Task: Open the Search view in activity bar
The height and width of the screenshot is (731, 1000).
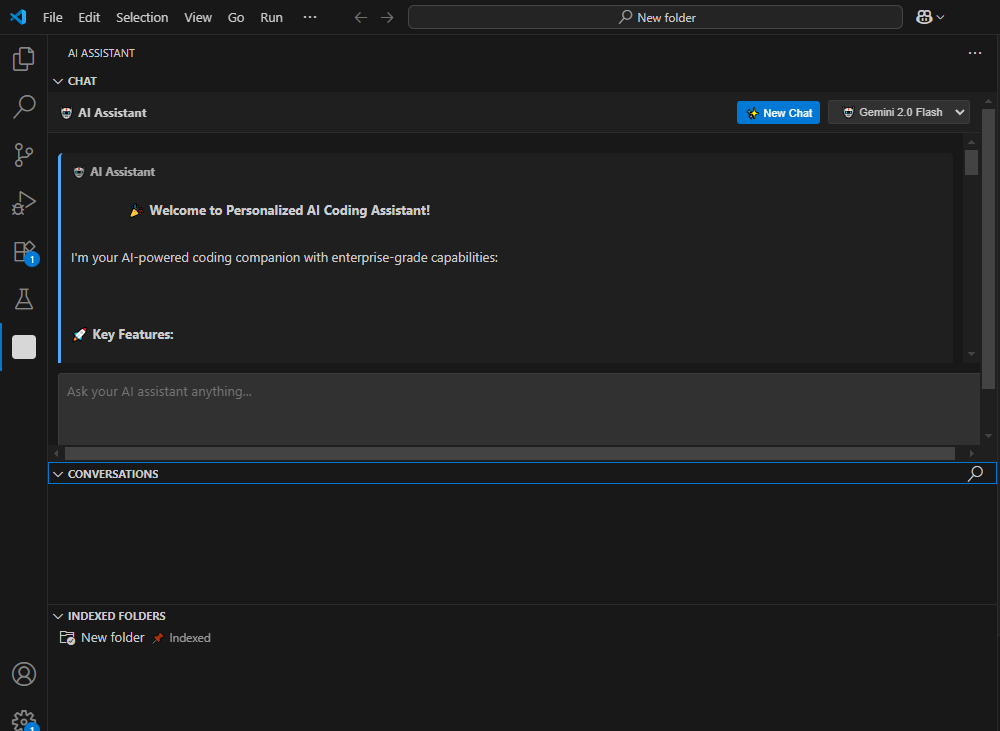Action: point(24,107)
